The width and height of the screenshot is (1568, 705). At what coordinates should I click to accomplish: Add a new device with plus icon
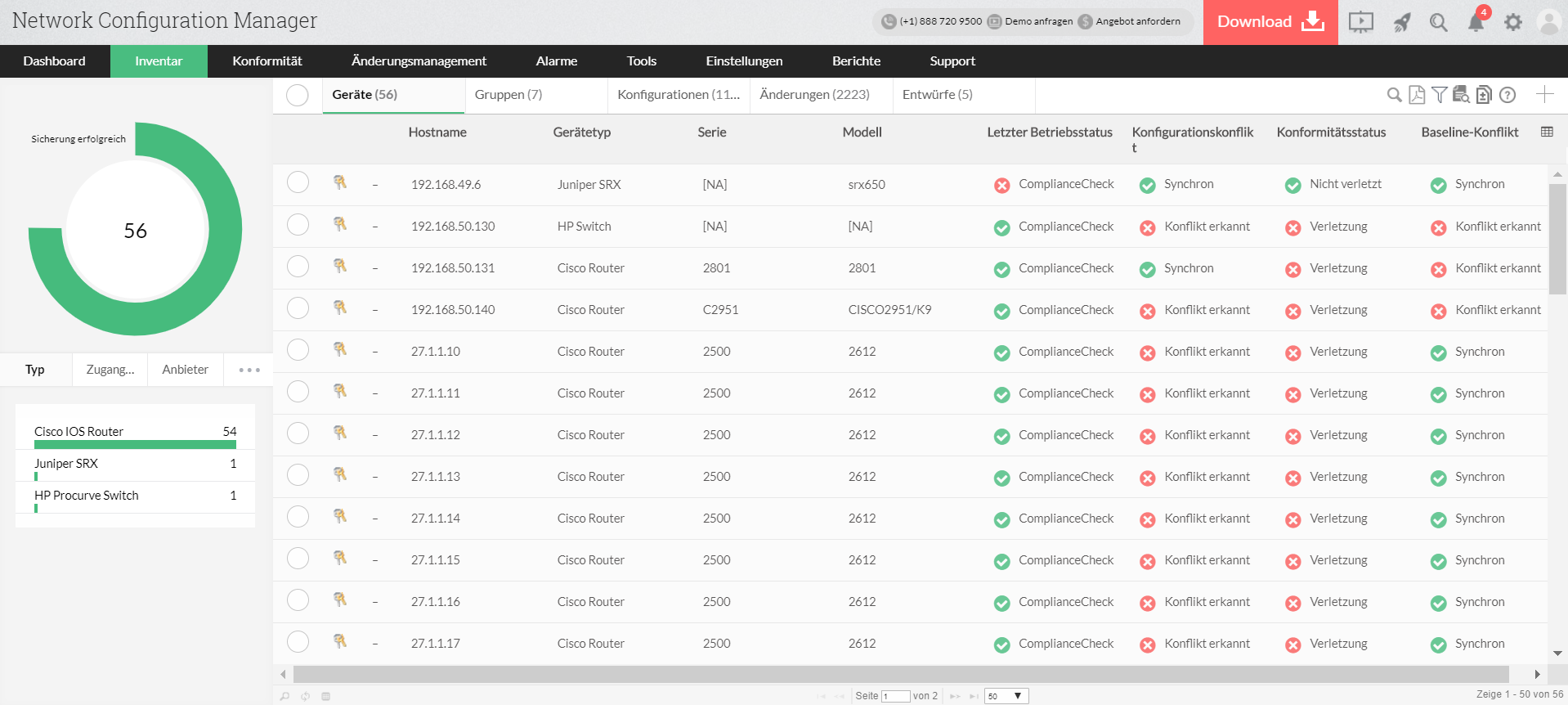tap(1544, 94)
